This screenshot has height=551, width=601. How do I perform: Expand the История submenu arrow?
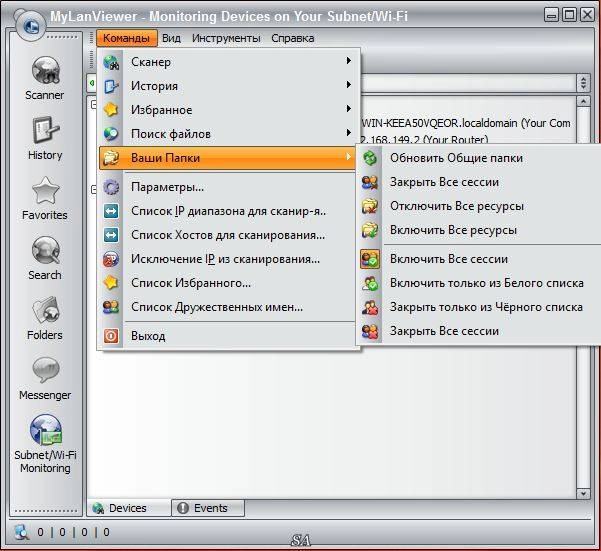coord(348,84)
